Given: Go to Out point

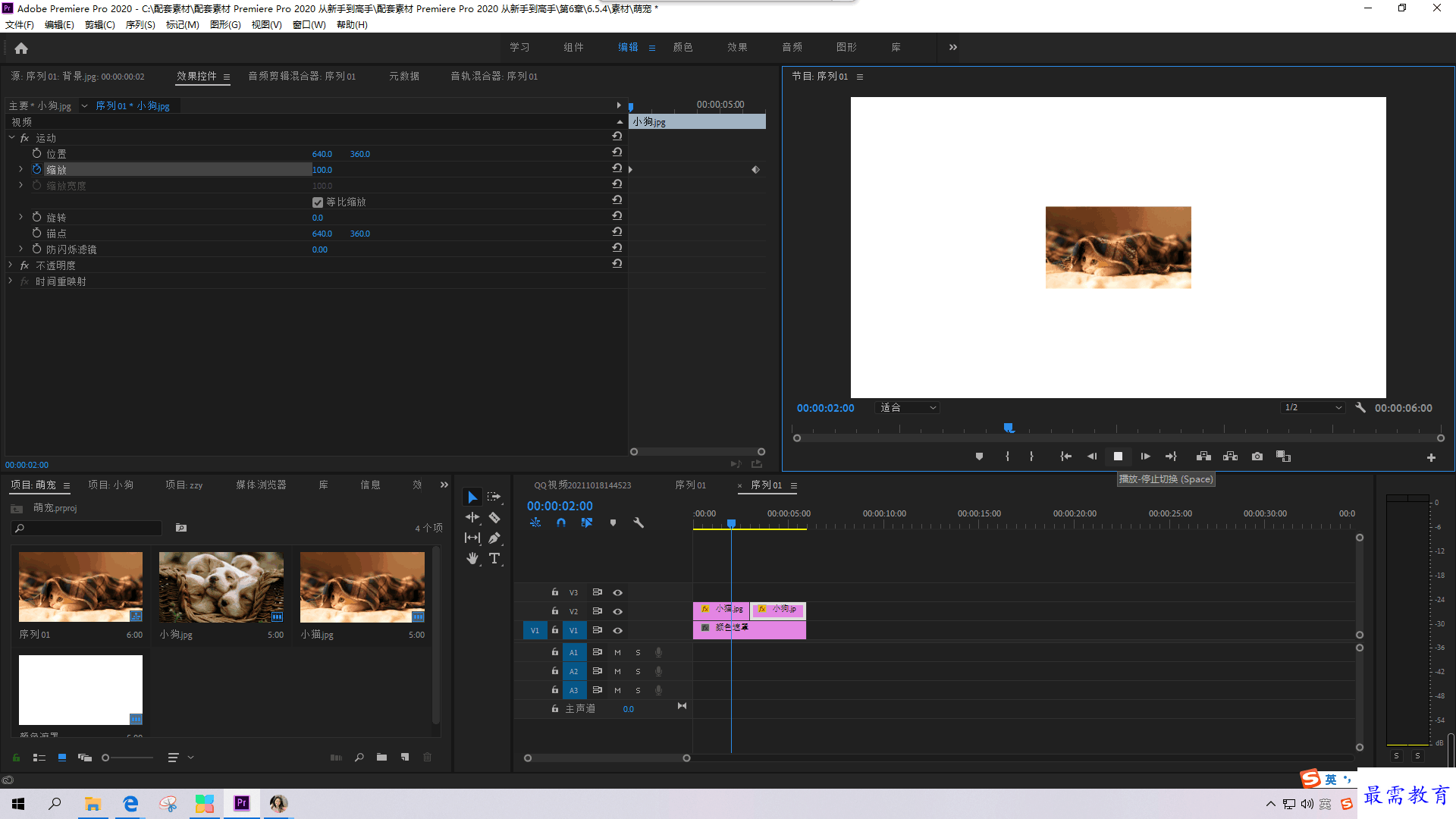Looking at the screenshot, I should [x=1171, y=457].
